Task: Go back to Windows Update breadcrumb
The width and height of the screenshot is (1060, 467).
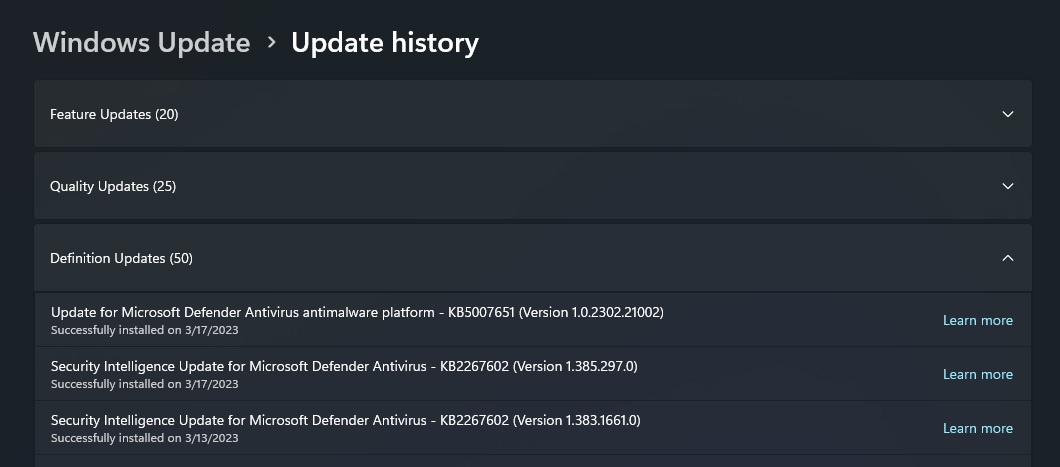Action: click(x=141, y=43)
